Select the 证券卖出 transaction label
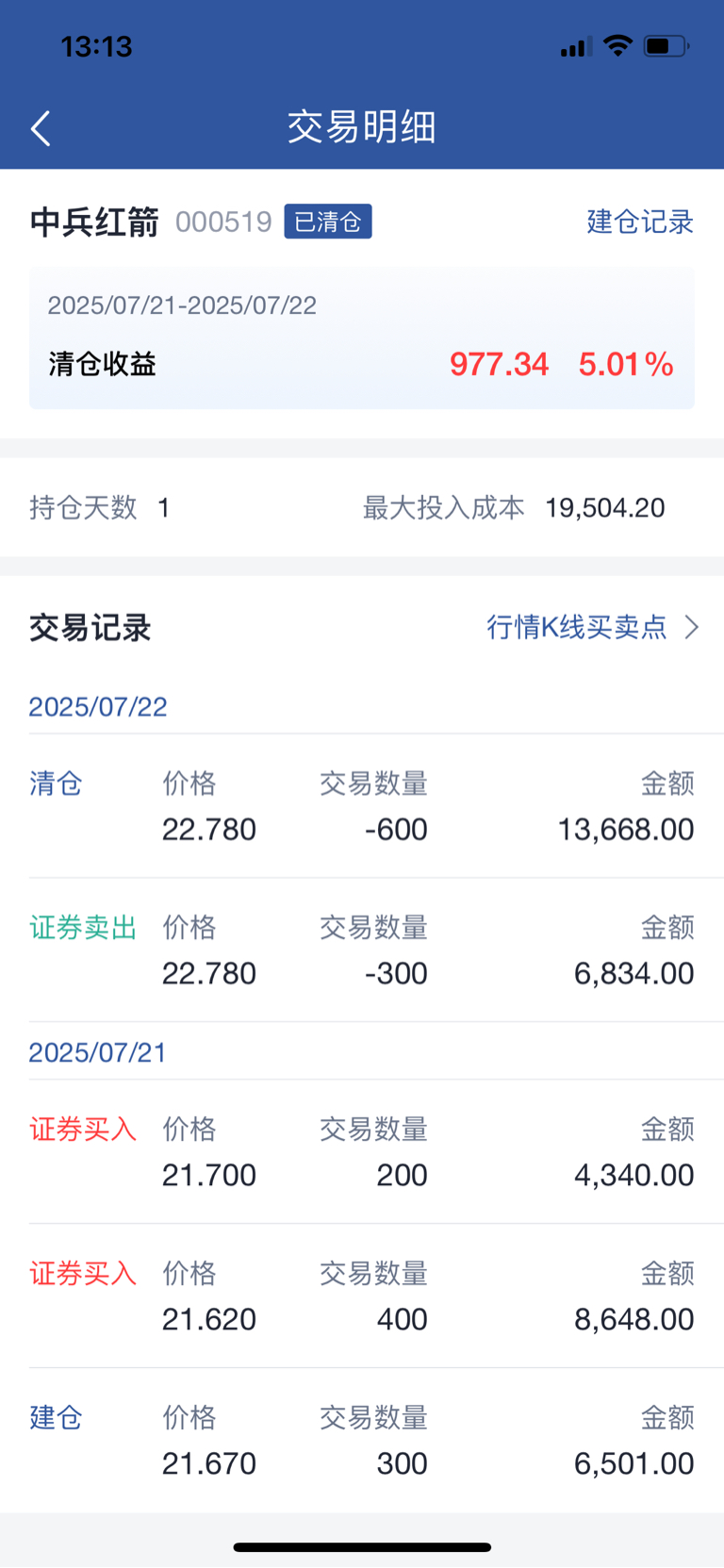The image size is (724, 1568). [83, 928]
